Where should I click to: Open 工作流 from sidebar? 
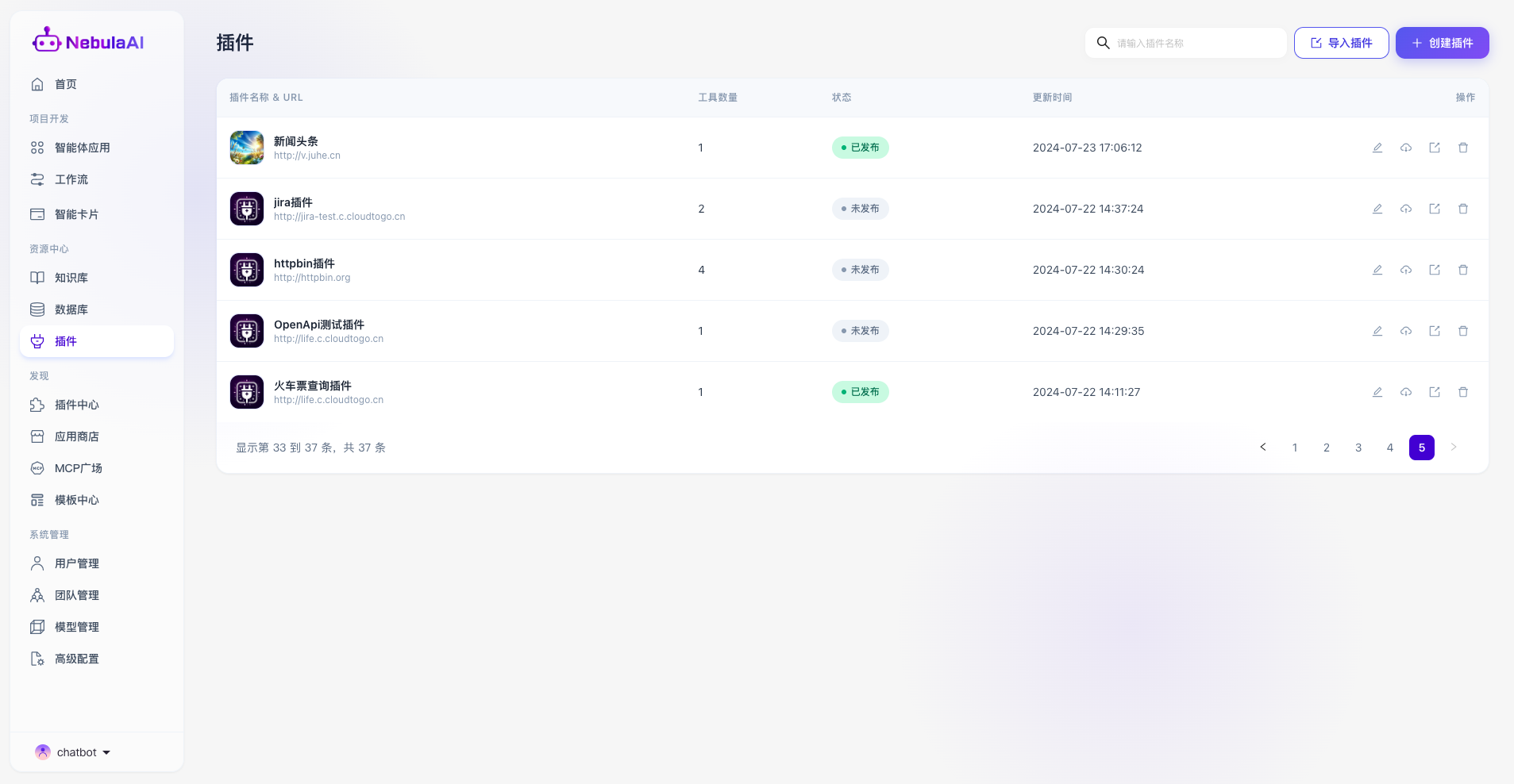click(71, 179)
